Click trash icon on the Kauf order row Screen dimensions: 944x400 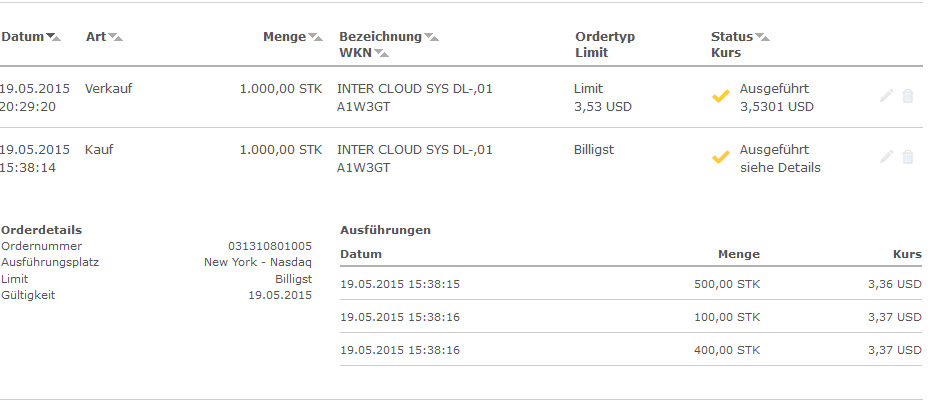(907, 157)
